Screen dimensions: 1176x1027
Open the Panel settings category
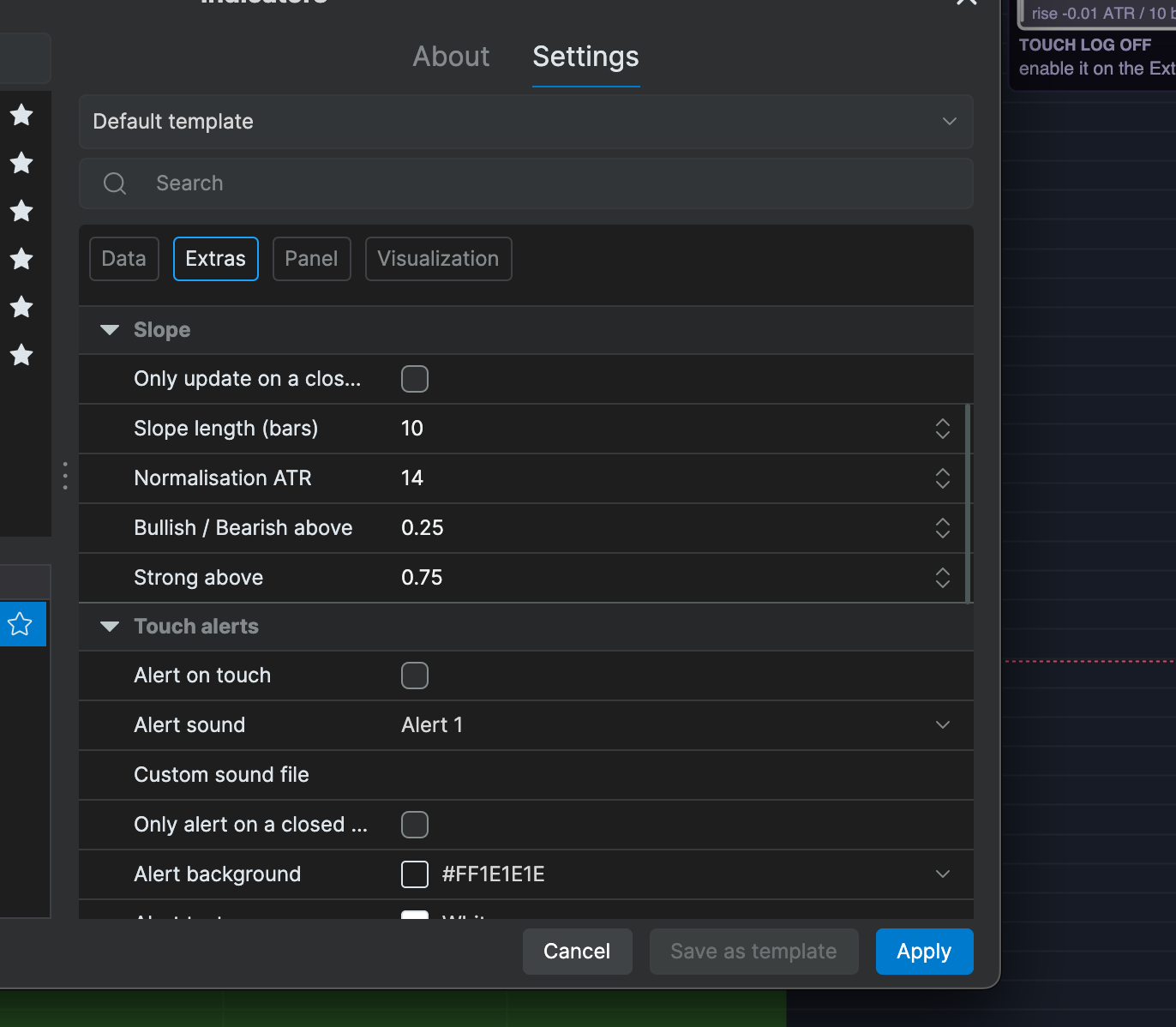(312, 259)
